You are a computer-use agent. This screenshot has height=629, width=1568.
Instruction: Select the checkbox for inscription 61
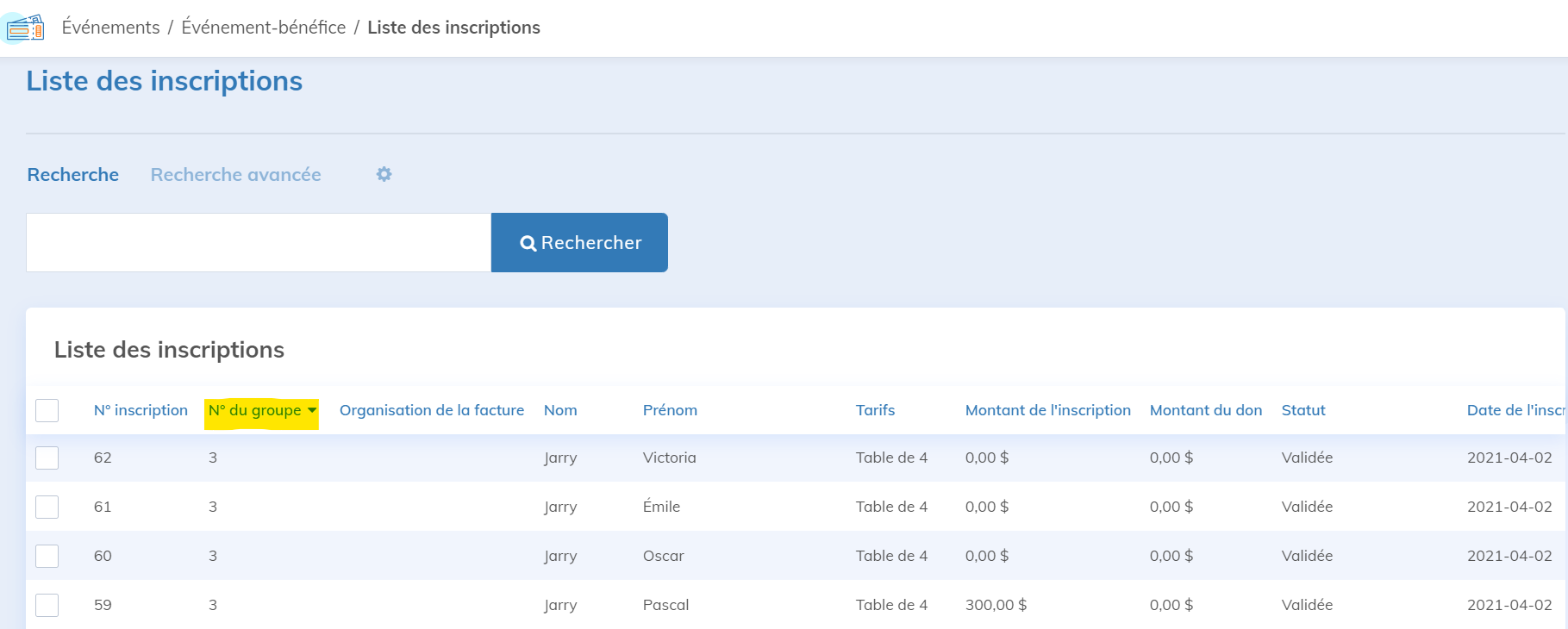47,508
